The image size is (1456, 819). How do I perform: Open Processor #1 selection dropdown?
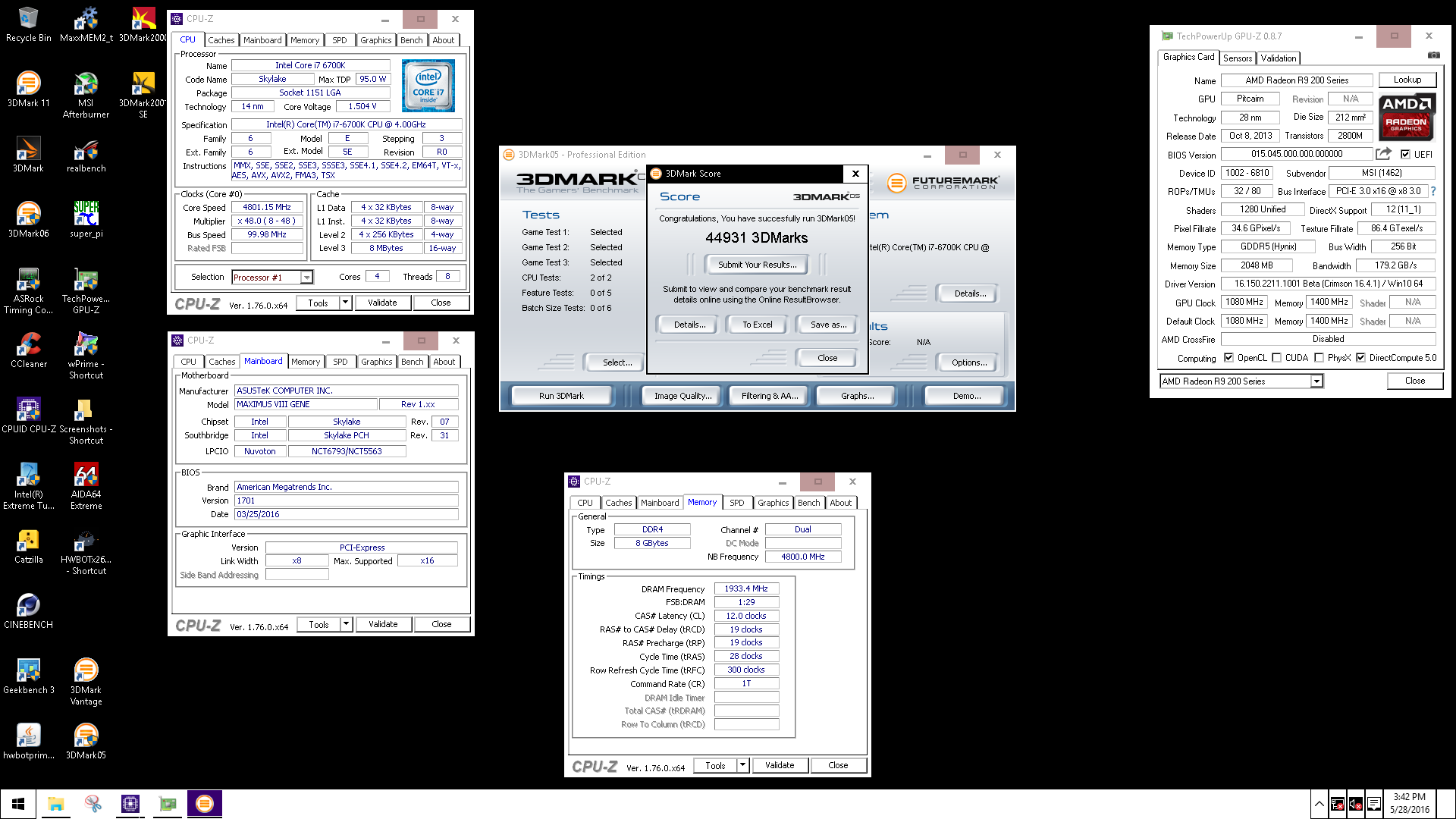pyautogui.click(x=306, y=278)
